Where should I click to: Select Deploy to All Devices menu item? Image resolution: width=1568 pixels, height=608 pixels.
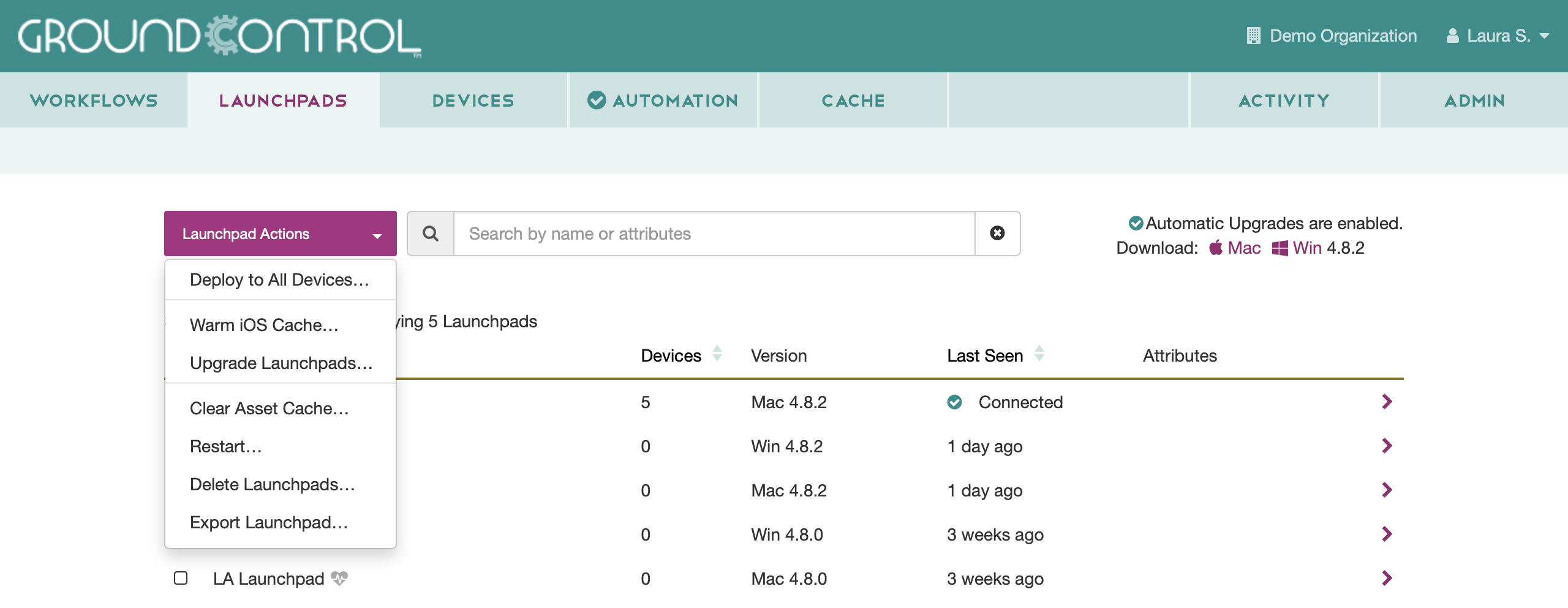(x=279, y=280)
